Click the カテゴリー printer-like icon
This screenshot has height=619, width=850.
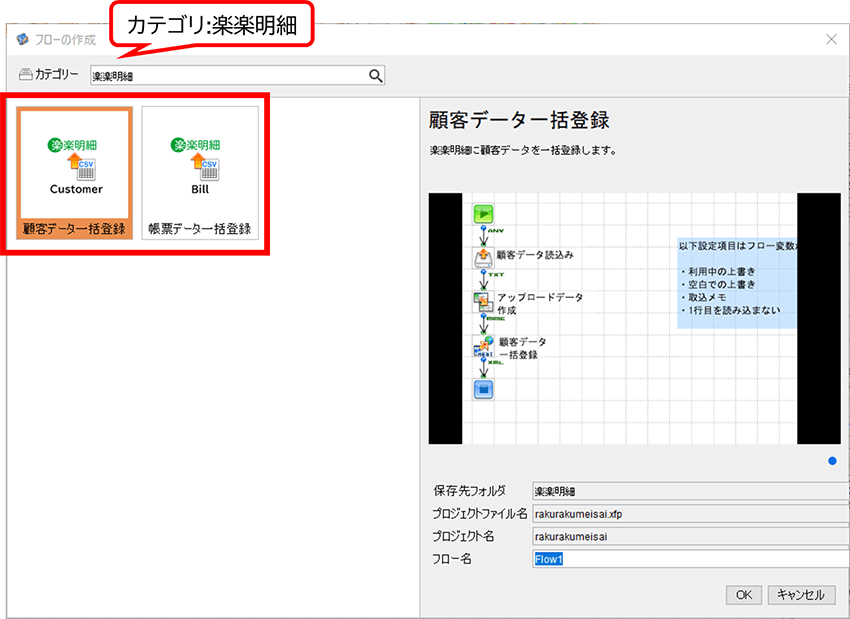[x=25, y=74]
